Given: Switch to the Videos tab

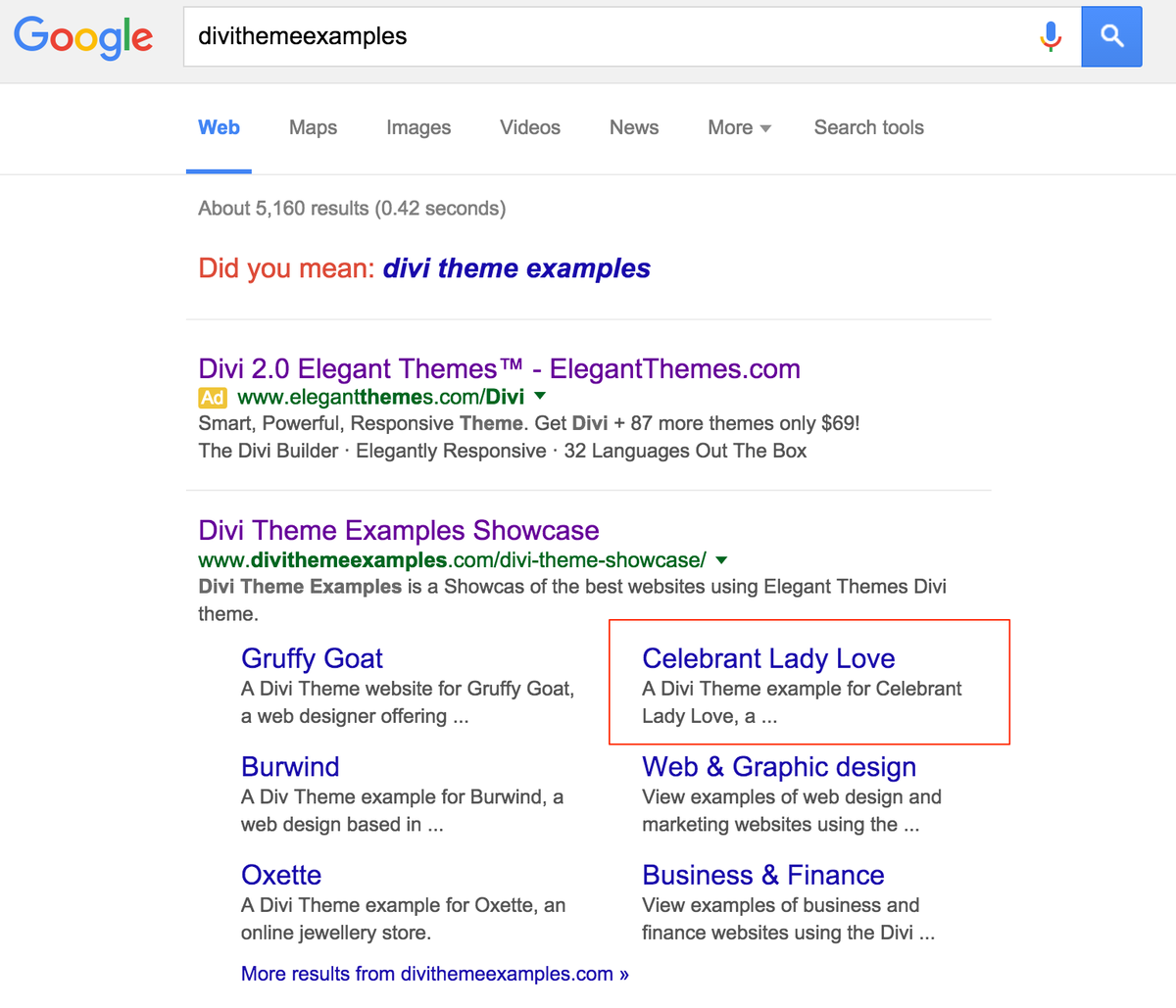Looking at the screenshot, I should click(x=529, y=127).
